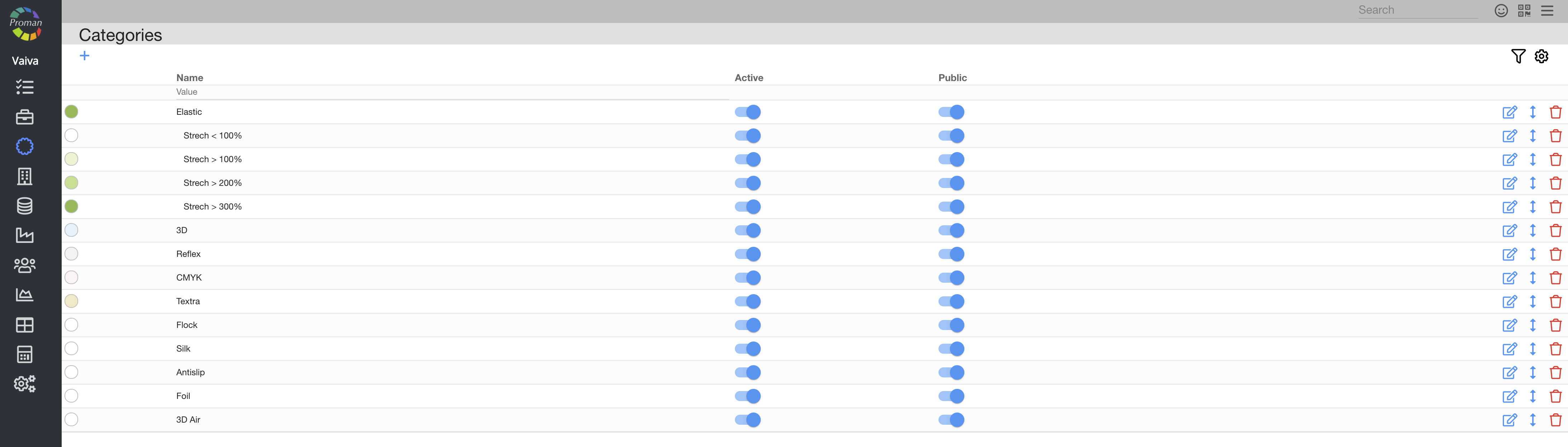Toggle Active switch for 3D category
This screenshot has height=447, width=1568.
(747, 230)
